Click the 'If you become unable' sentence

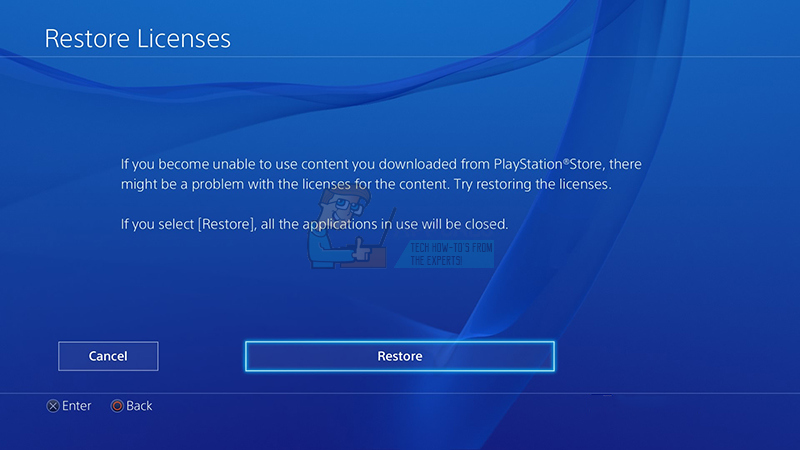click(381, 164)
